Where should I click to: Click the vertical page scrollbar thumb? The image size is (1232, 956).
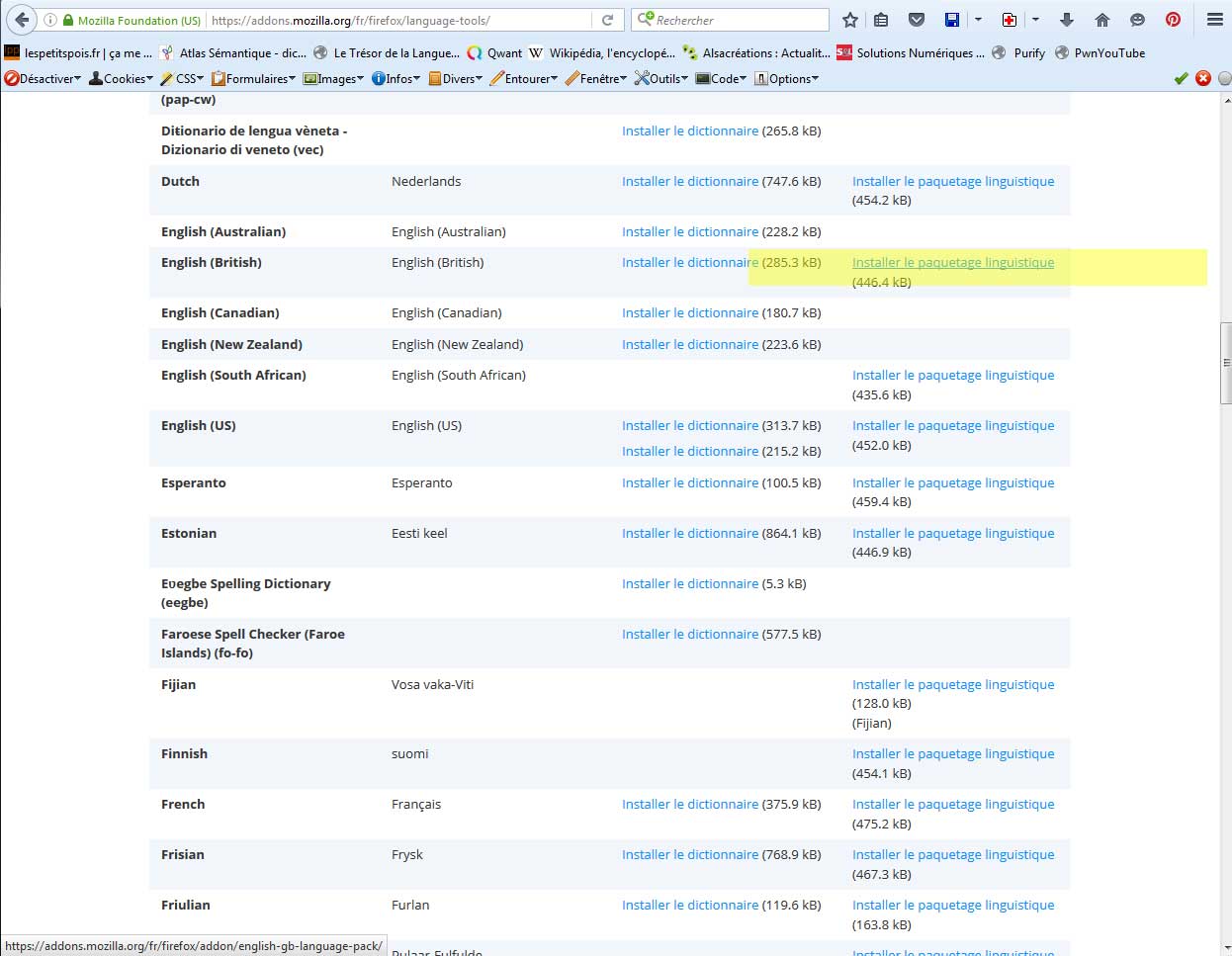point(1225,363)
